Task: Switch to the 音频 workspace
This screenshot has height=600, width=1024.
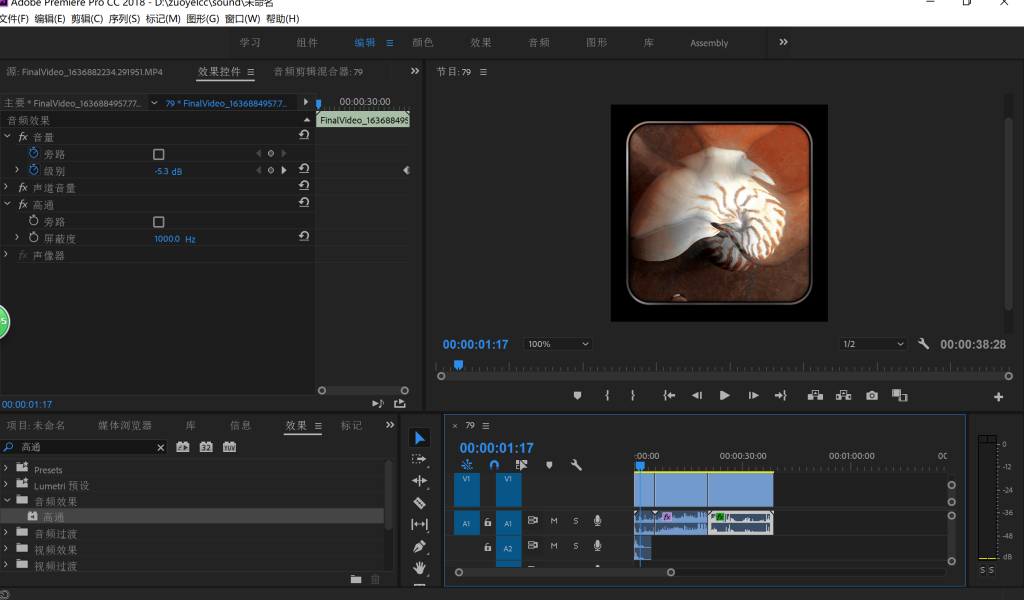Action: (x=539, y=42)
